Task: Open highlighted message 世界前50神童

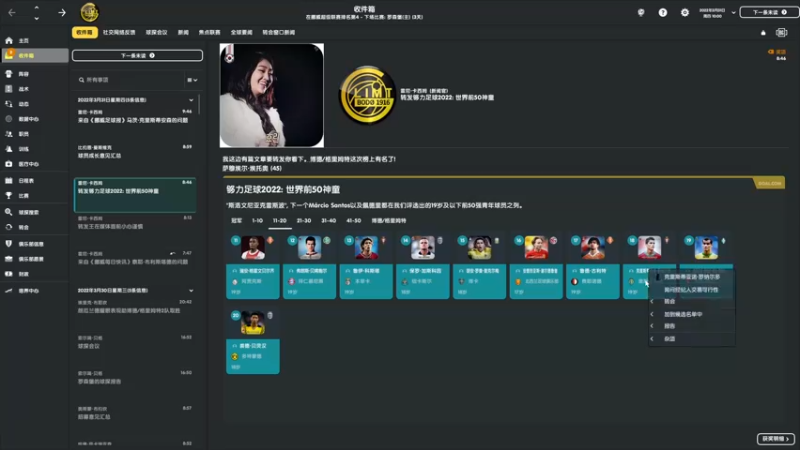Action: point(135,195)
